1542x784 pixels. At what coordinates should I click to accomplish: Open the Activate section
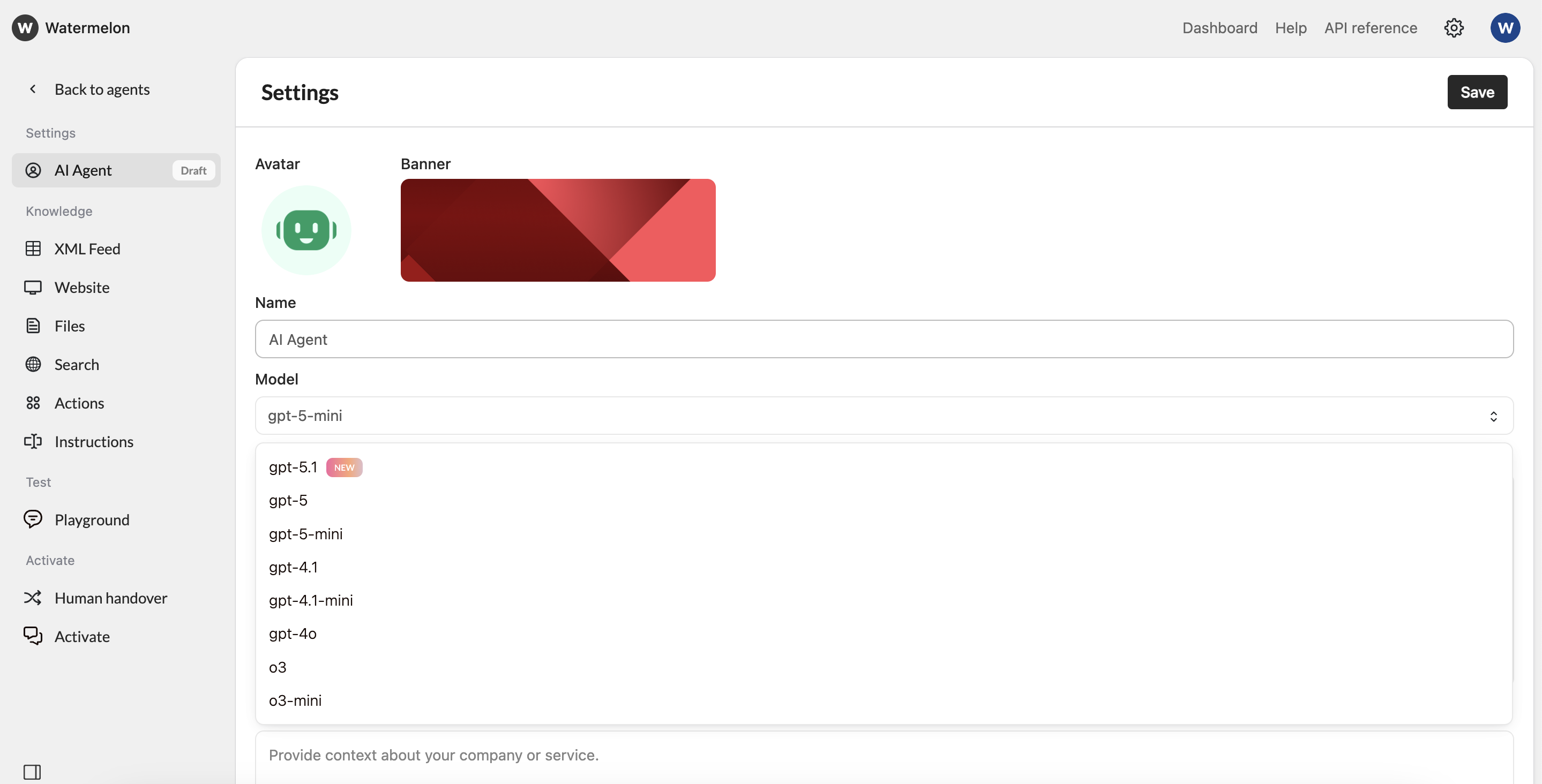(x=82, y=636)
